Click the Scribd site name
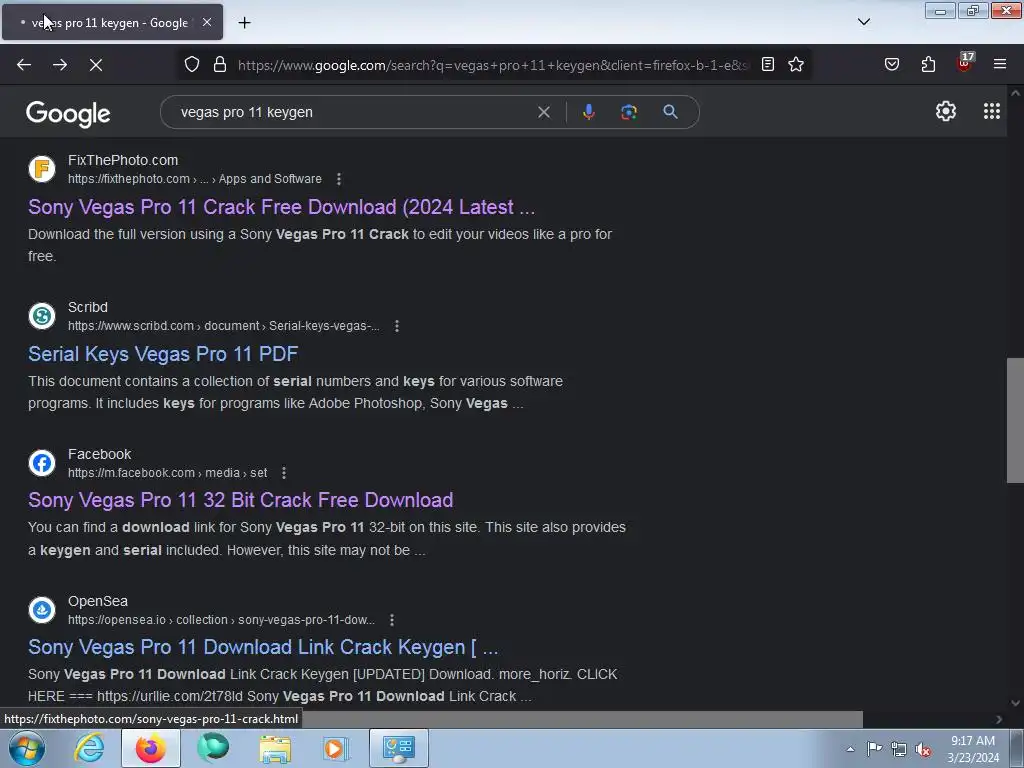 [x=88, y=308]
